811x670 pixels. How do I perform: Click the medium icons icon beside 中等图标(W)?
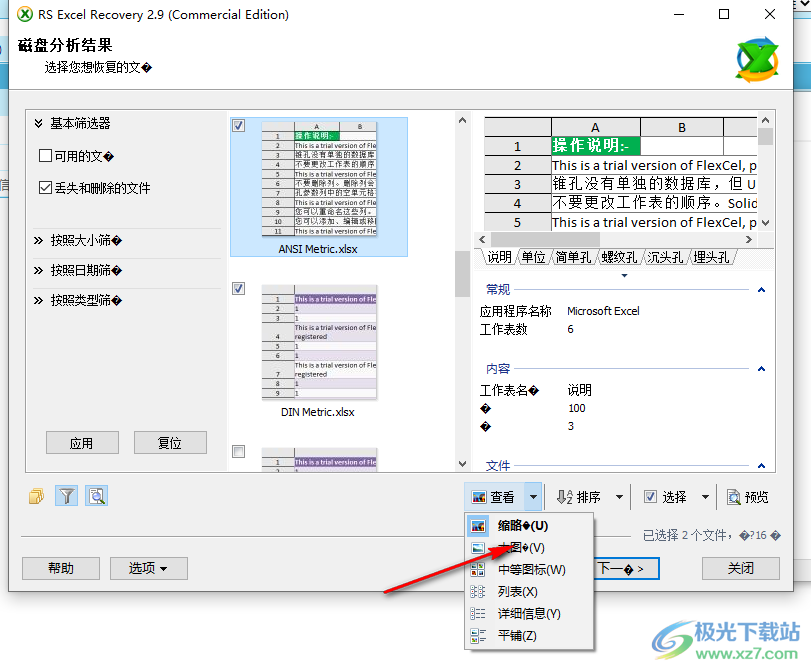pos(478,570)
